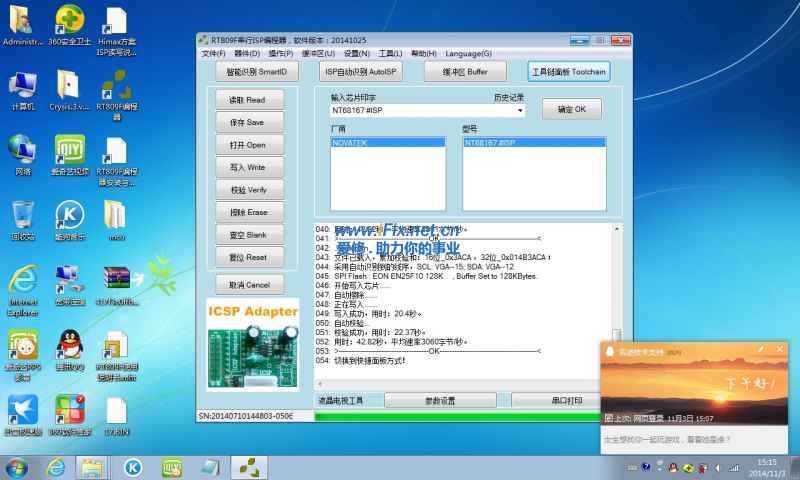
Task: Click the green progress bar
Action: (x=458, y=417)
